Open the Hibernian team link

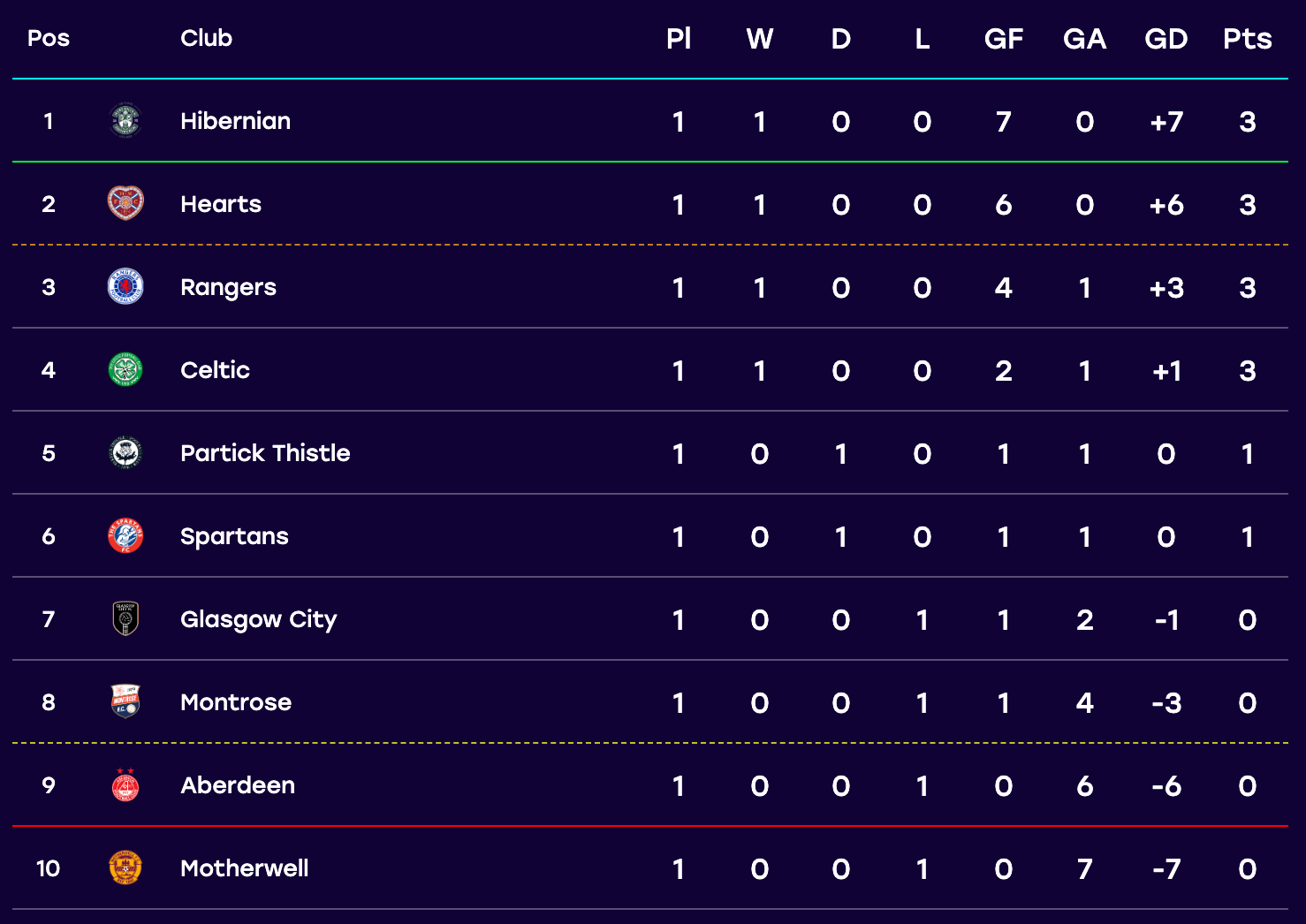click(235, 121)
